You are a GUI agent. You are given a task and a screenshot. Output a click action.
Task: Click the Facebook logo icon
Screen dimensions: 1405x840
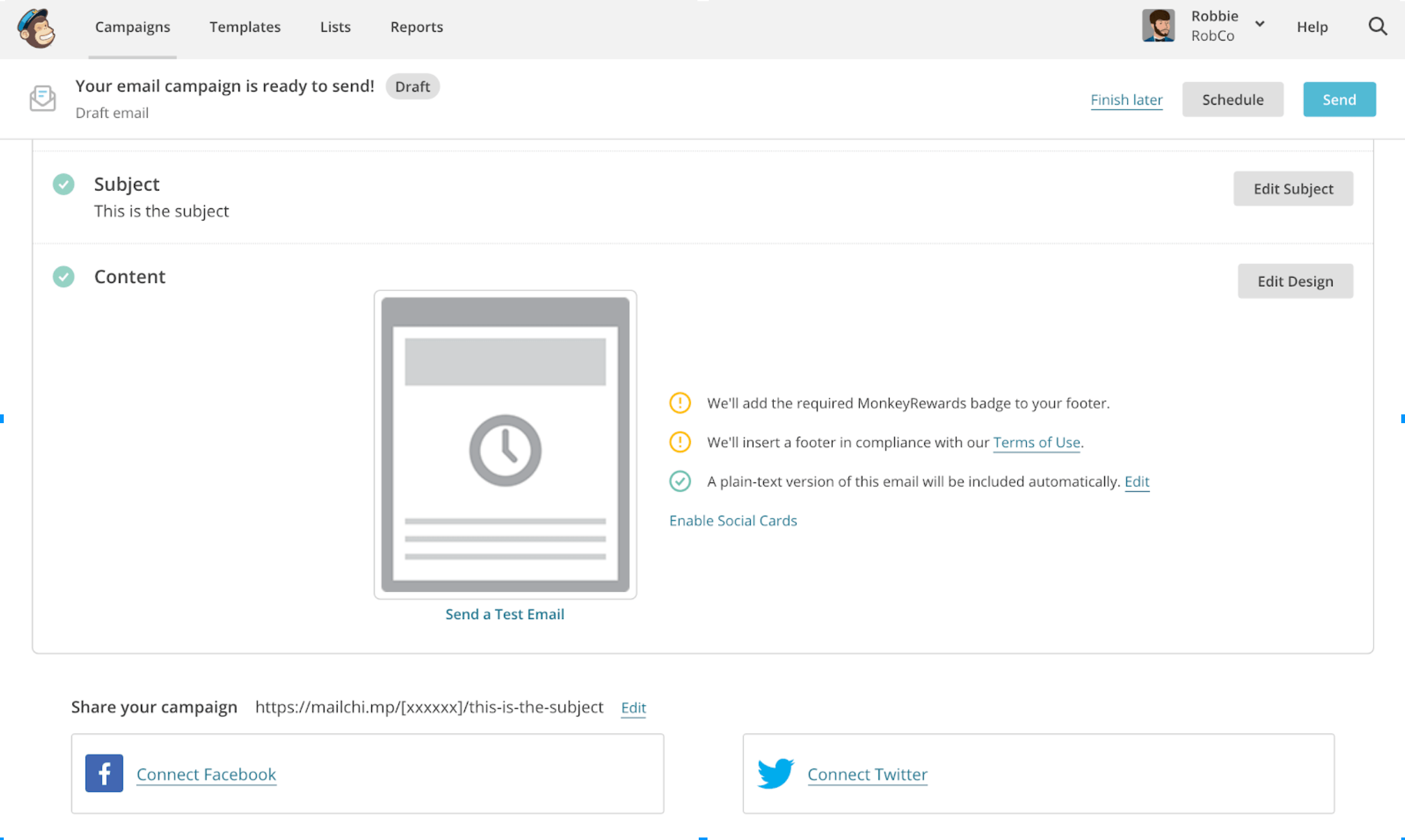[104, 773]
